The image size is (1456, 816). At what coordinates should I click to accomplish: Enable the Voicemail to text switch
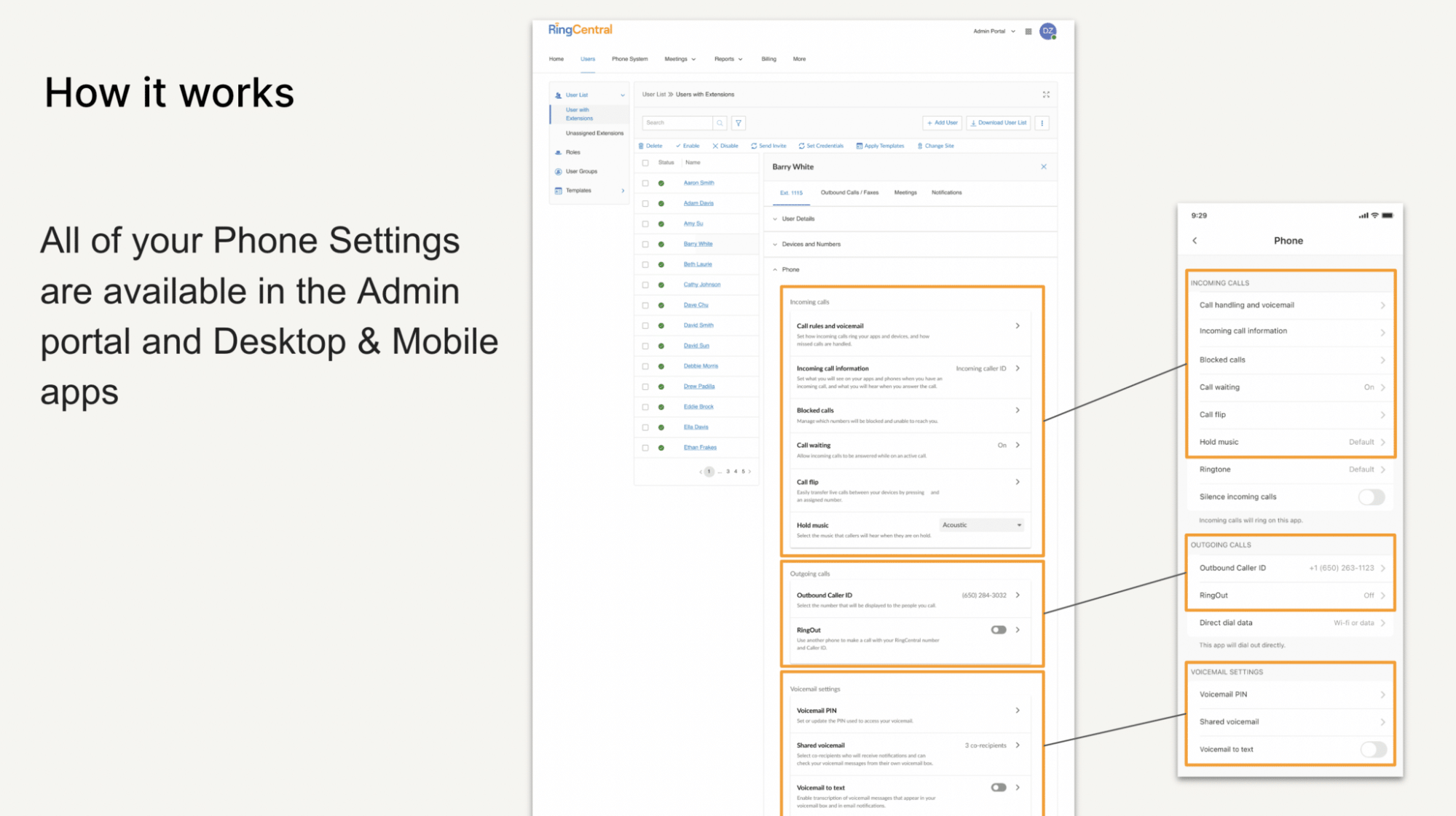pyautogui.click(x=999, y=787)
